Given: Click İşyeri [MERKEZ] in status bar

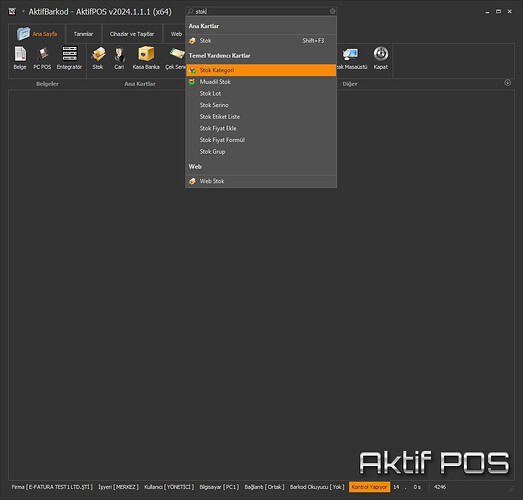Looking at the screenshot, I should [x=118, y=487].
